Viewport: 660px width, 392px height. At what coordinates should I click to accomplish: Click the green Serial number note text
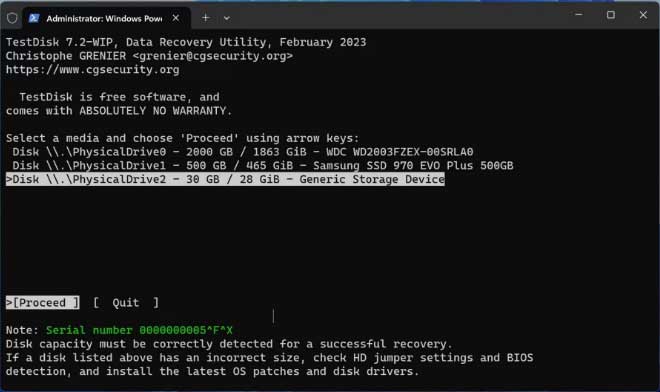tap(139, 330)
